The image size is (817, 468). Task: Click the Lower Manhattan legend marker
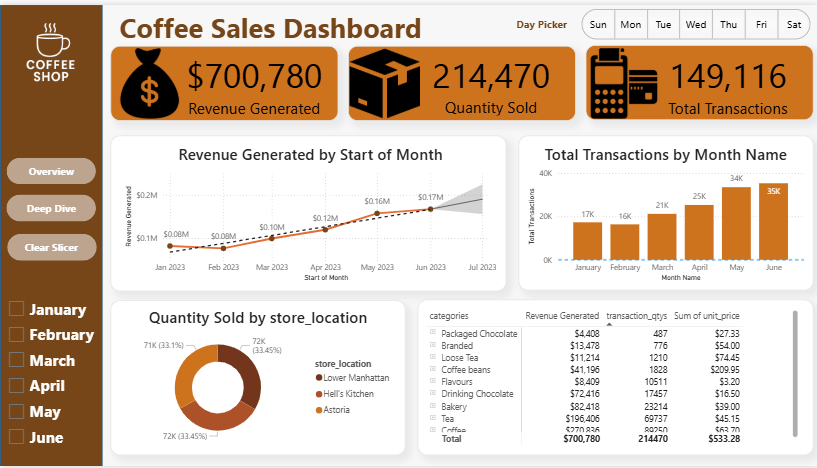[319, 377]
